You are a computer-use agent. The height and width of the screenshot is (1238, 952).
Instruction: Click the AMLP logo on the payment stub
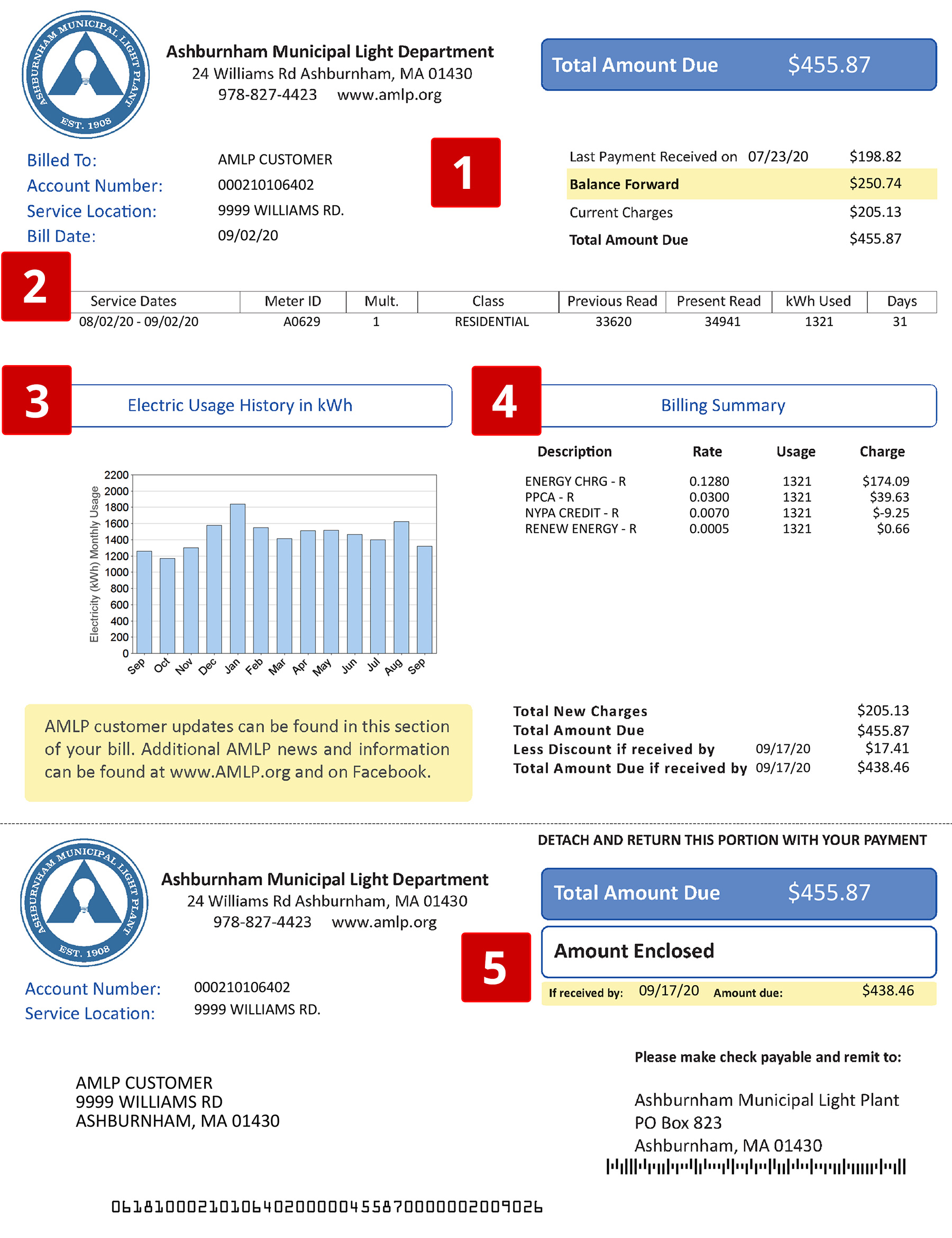[x=84, y=903]
